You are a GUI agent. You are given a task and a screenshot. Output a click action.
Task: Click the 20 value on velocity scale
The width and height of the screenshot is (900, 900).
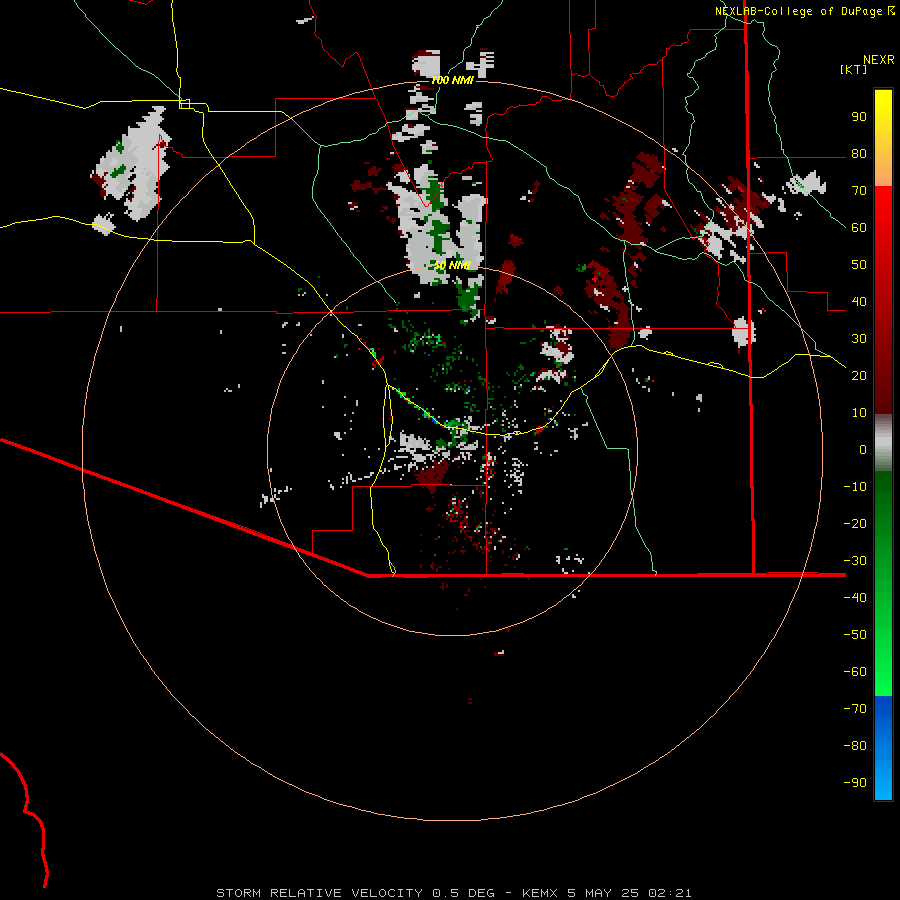pos(859,375)
